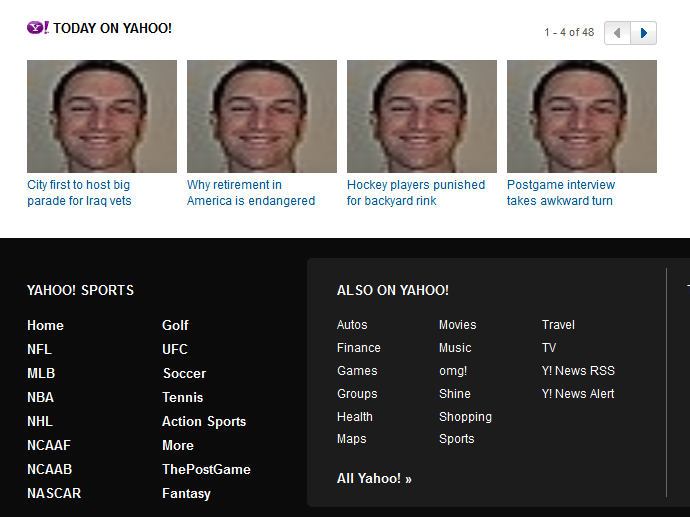Click the purple Yahoo logo icon

tap(38, 28)
